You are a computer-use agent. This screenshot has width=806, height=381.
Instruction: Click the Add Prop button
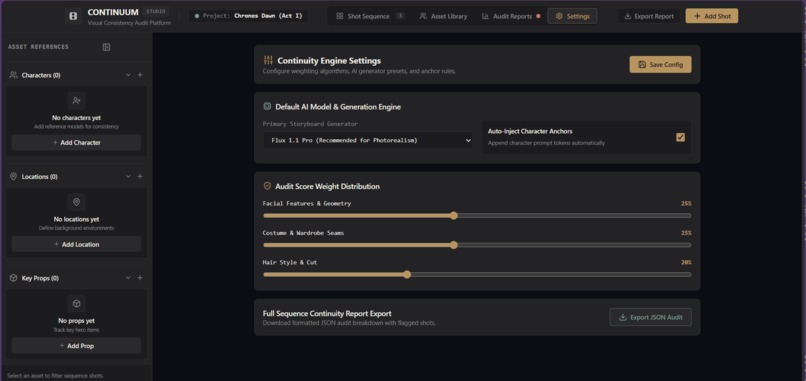[x=76, y=346]
